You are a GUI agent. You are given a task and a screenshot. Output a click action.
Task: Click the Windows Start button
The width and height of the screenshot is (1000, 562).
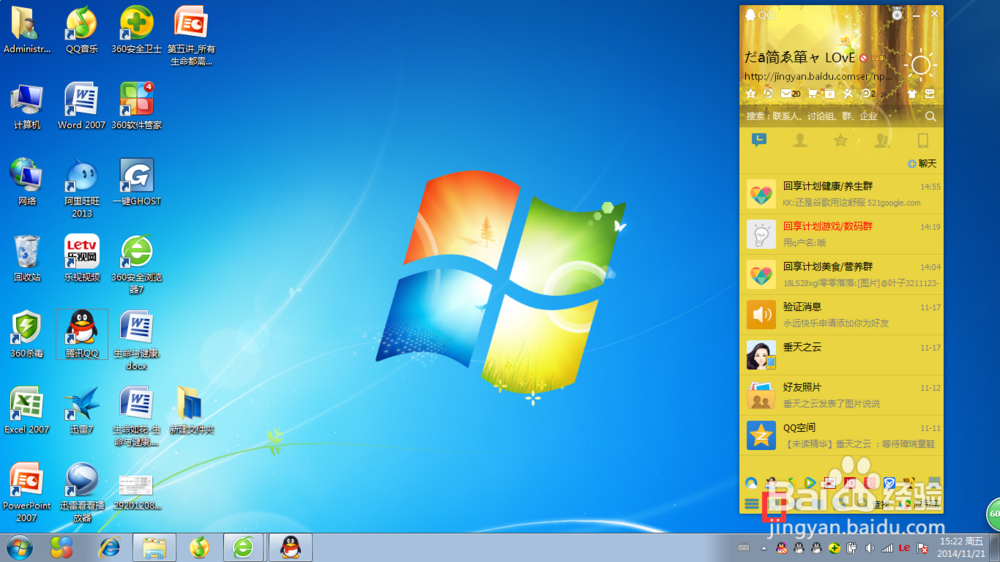point(20,548)
